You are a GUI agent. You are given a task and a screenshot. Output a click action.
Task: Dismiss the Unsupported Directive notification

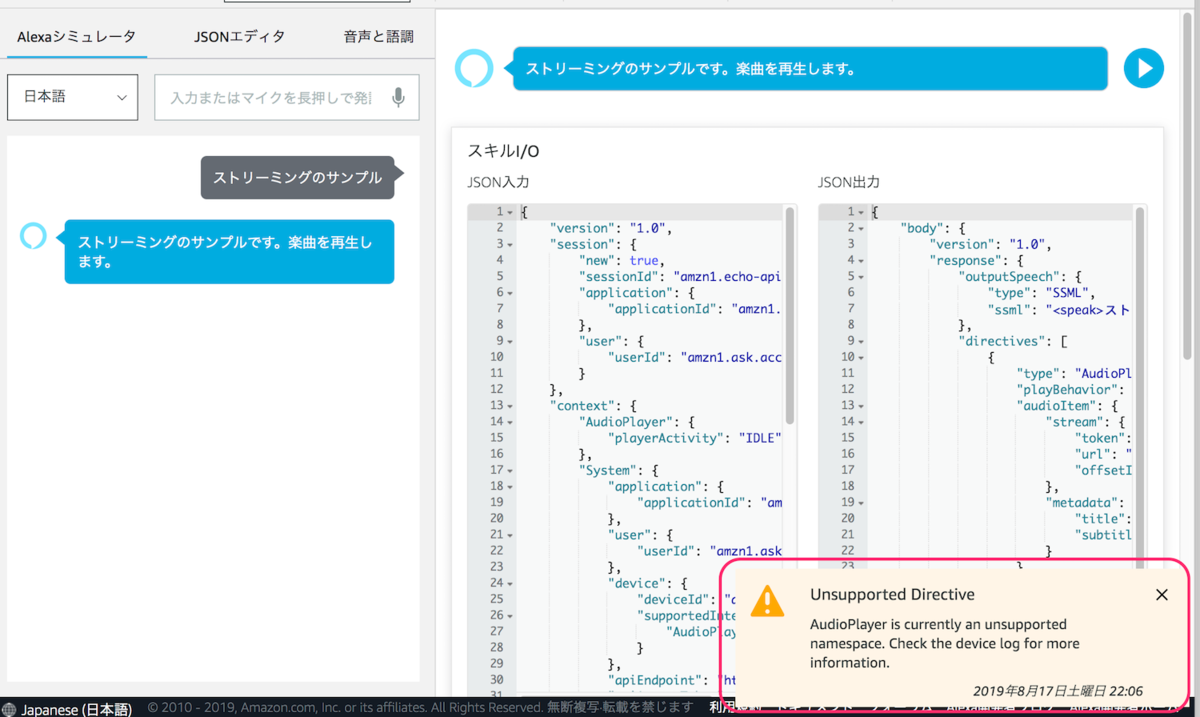1161,595
